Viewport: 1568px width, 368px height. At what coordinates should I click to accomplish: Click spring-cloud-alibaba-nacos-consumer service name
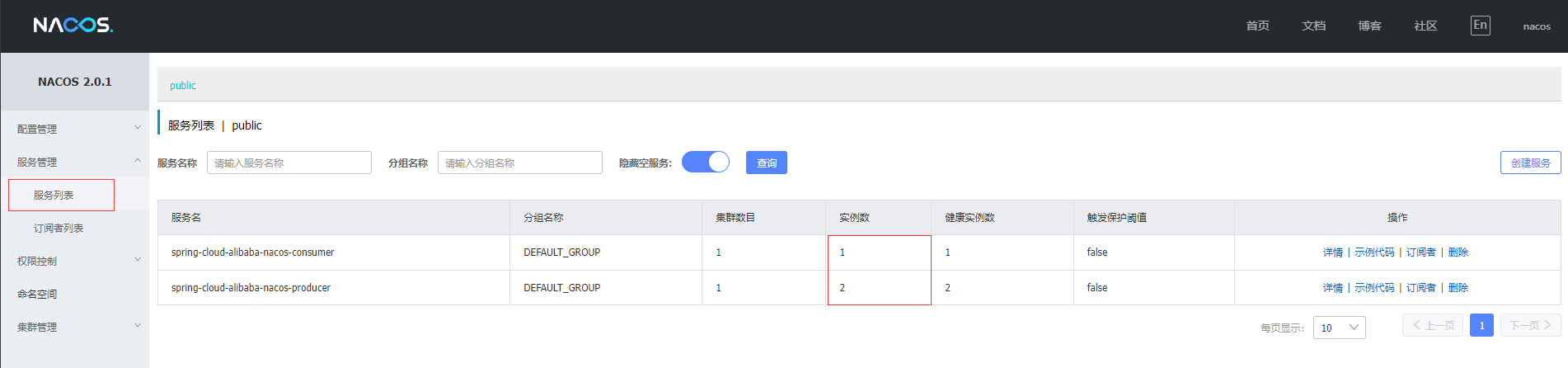[253, 252]
